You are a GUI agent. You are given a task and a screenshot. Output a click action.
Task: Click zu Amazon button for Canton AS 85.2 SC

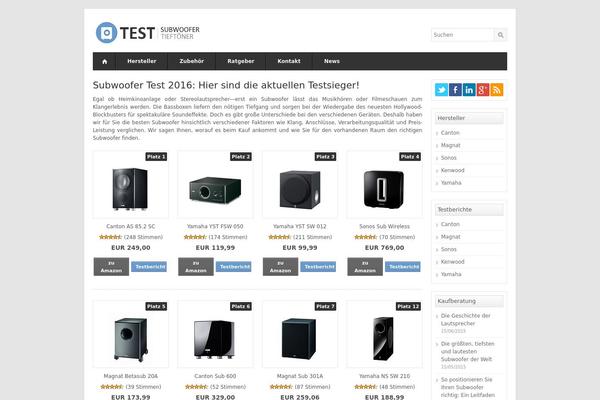click(111, 267)
